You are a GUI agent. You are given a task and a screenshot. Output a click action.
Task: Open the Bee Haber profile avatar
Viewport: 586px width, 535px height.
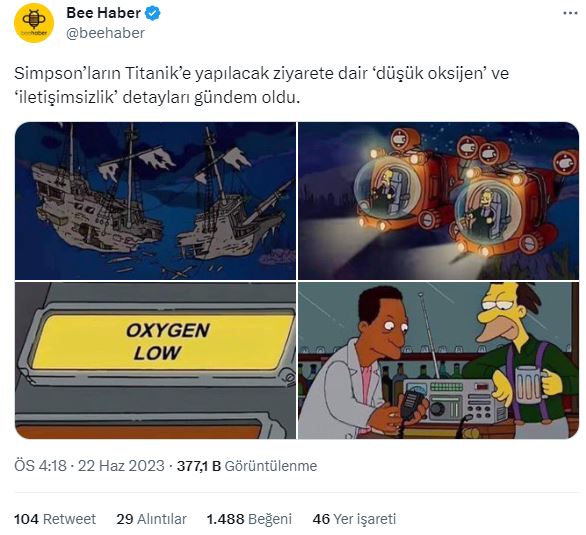[34, 23]
